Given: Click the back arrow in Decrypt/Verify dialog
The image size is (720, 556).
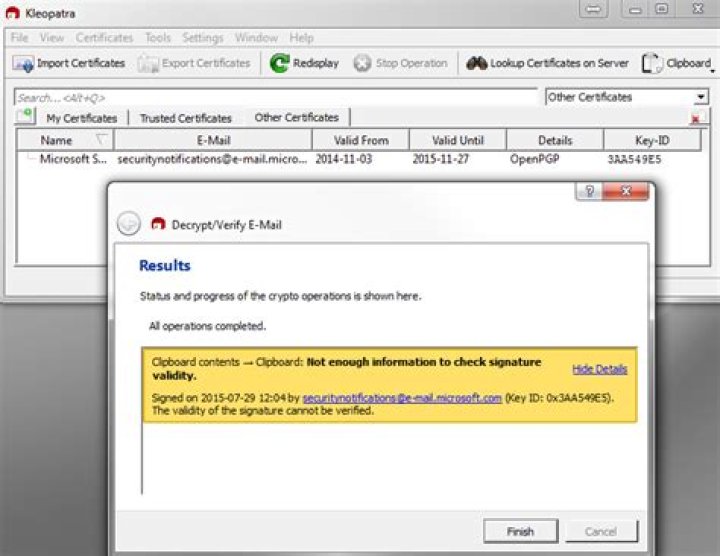Looking at the screenshot, I should pyautogui.click(x=129, y=224).
